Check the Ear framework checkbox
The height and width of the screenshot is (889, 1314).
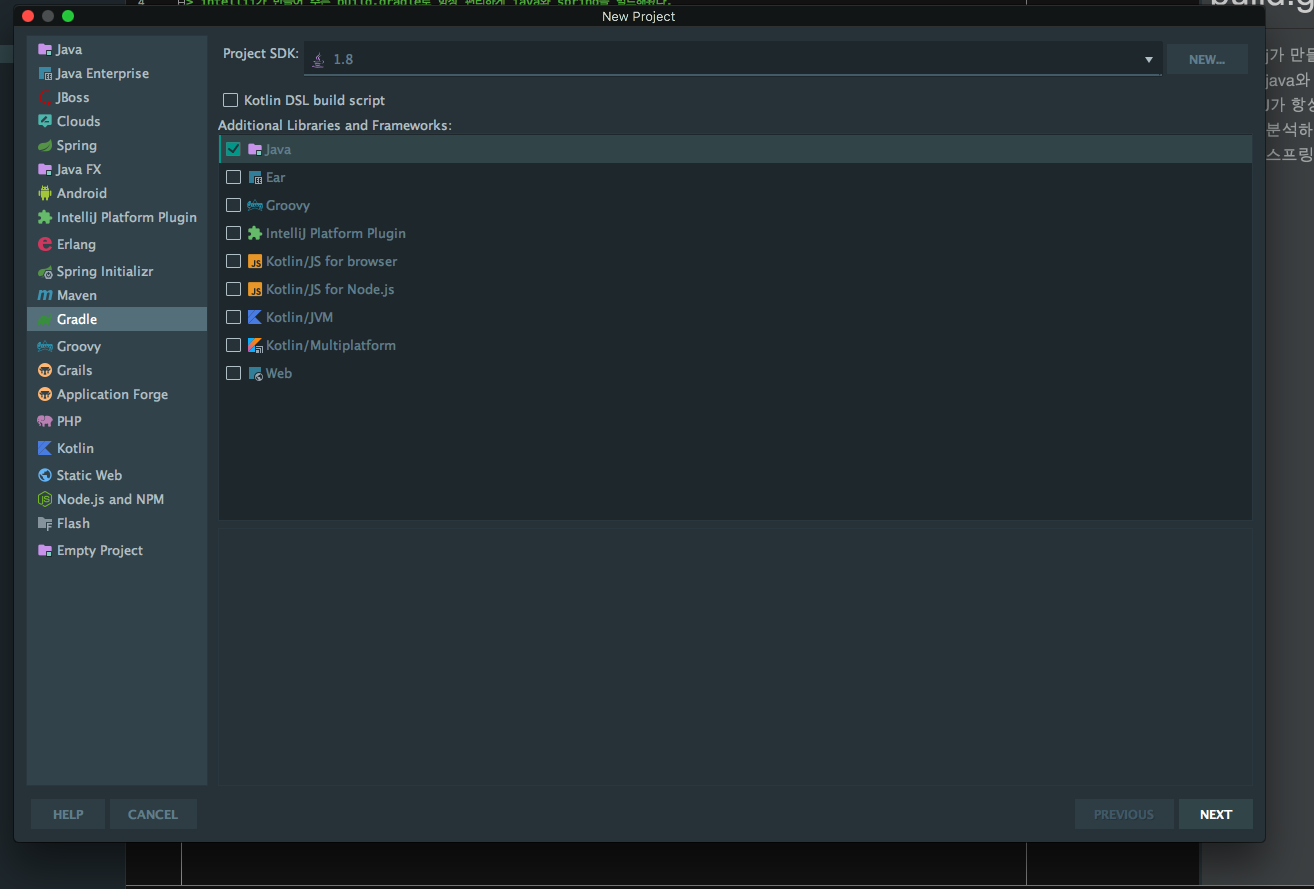tap(233, 177)
